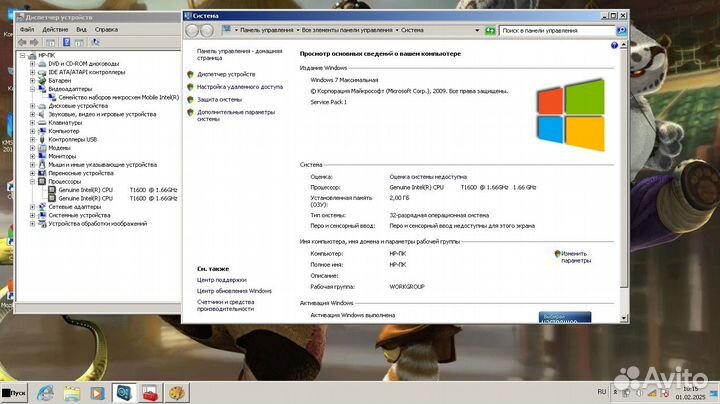This screenshot has width=720, height=404.
Task: Open the Вид menu in Device Manager
Action: click(x=81, y=29)
